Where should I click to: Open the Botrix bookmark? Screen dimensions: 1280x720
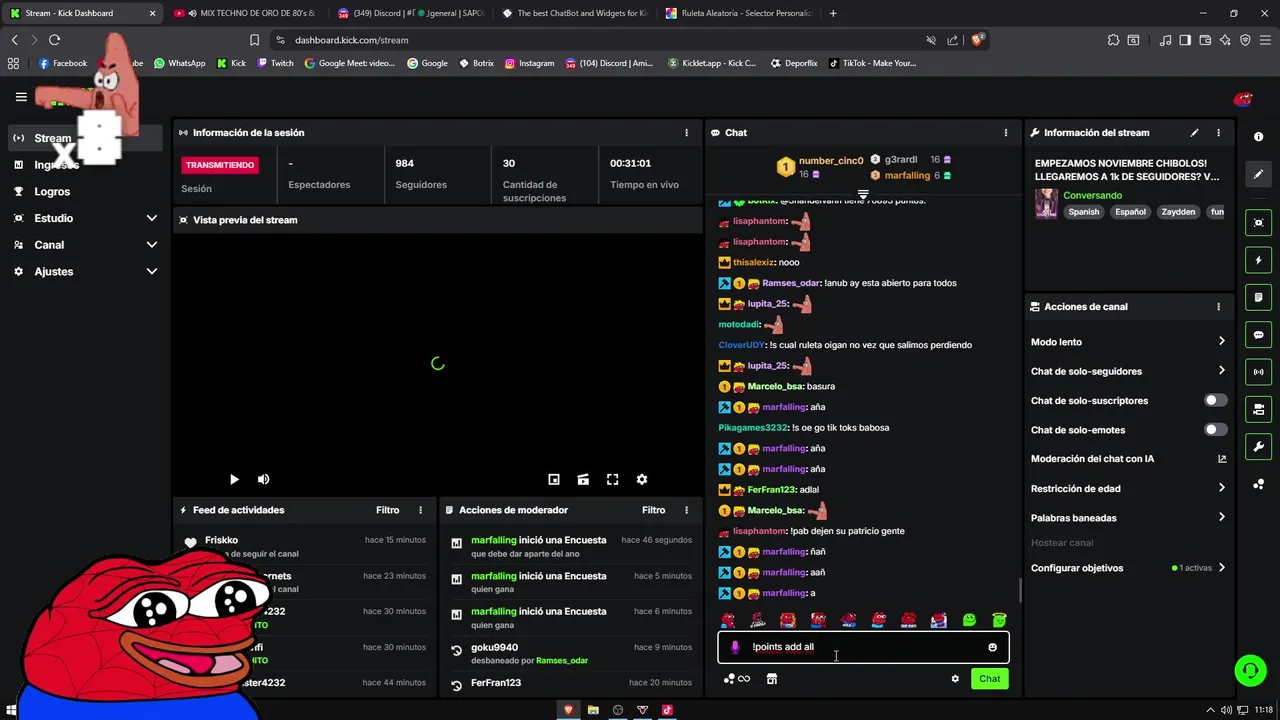tap(476, 63)
